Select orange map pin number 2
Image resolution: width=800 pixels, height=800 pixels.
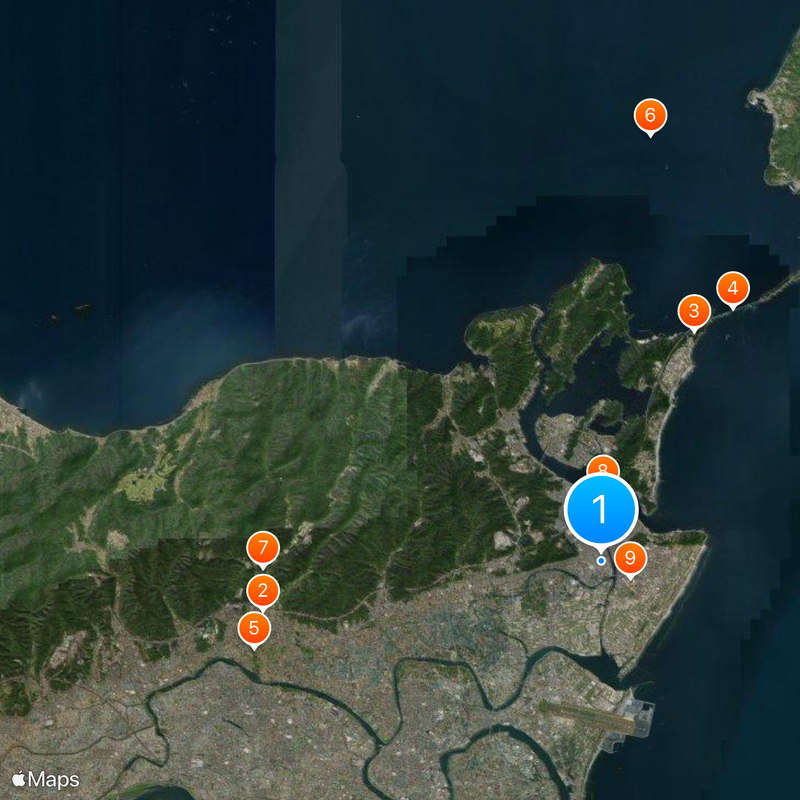point(262,590)
